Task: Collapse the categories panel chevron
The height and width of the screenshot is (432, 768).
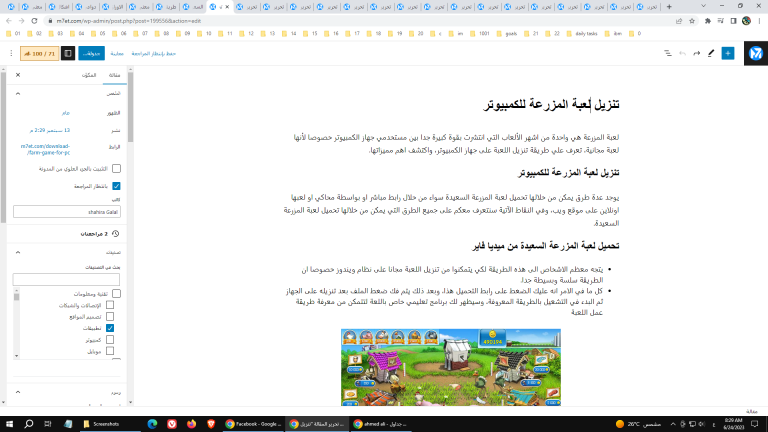Action: point(18,252)
